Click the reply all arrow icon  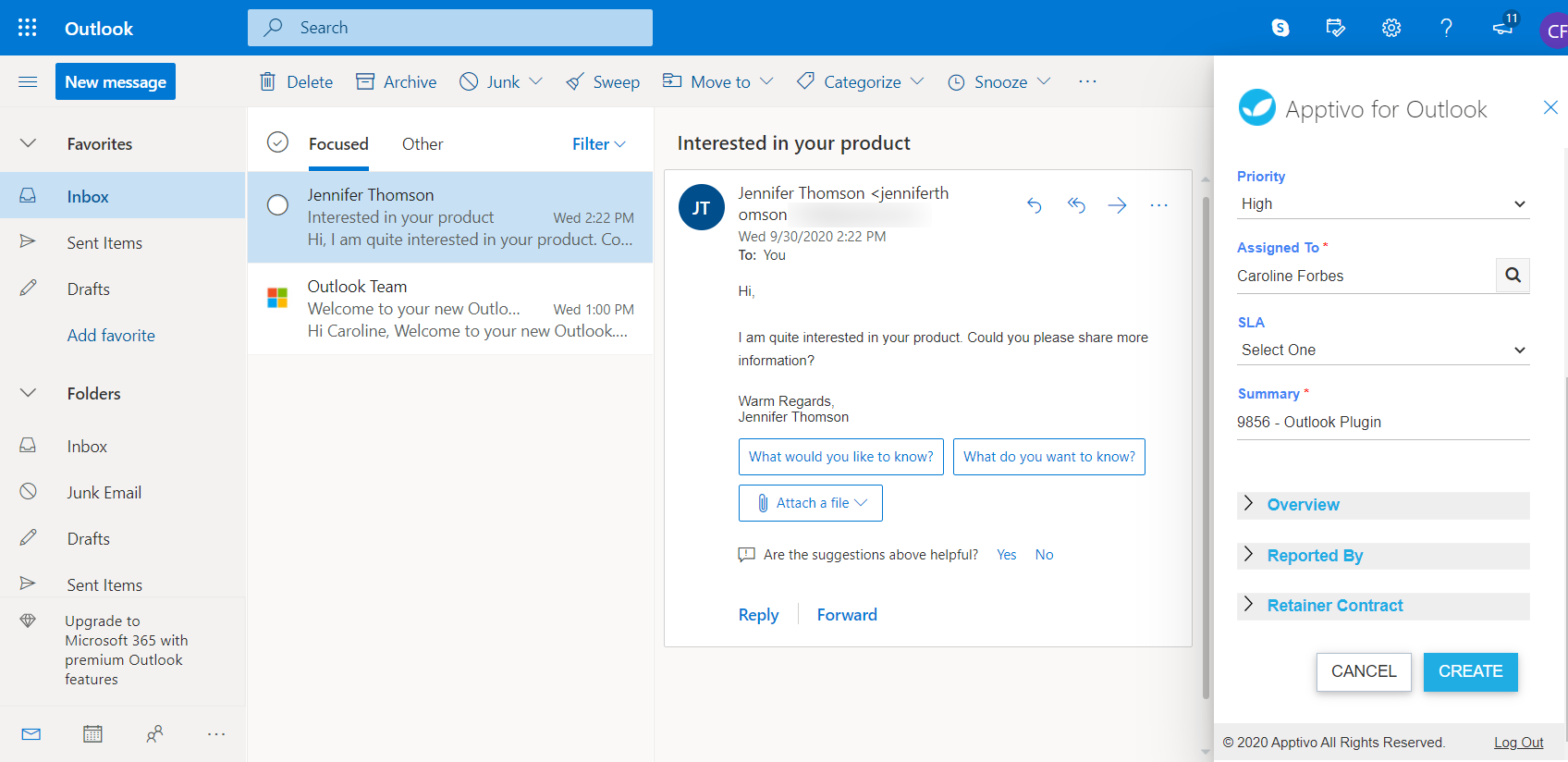click(x=1076, y=205)
